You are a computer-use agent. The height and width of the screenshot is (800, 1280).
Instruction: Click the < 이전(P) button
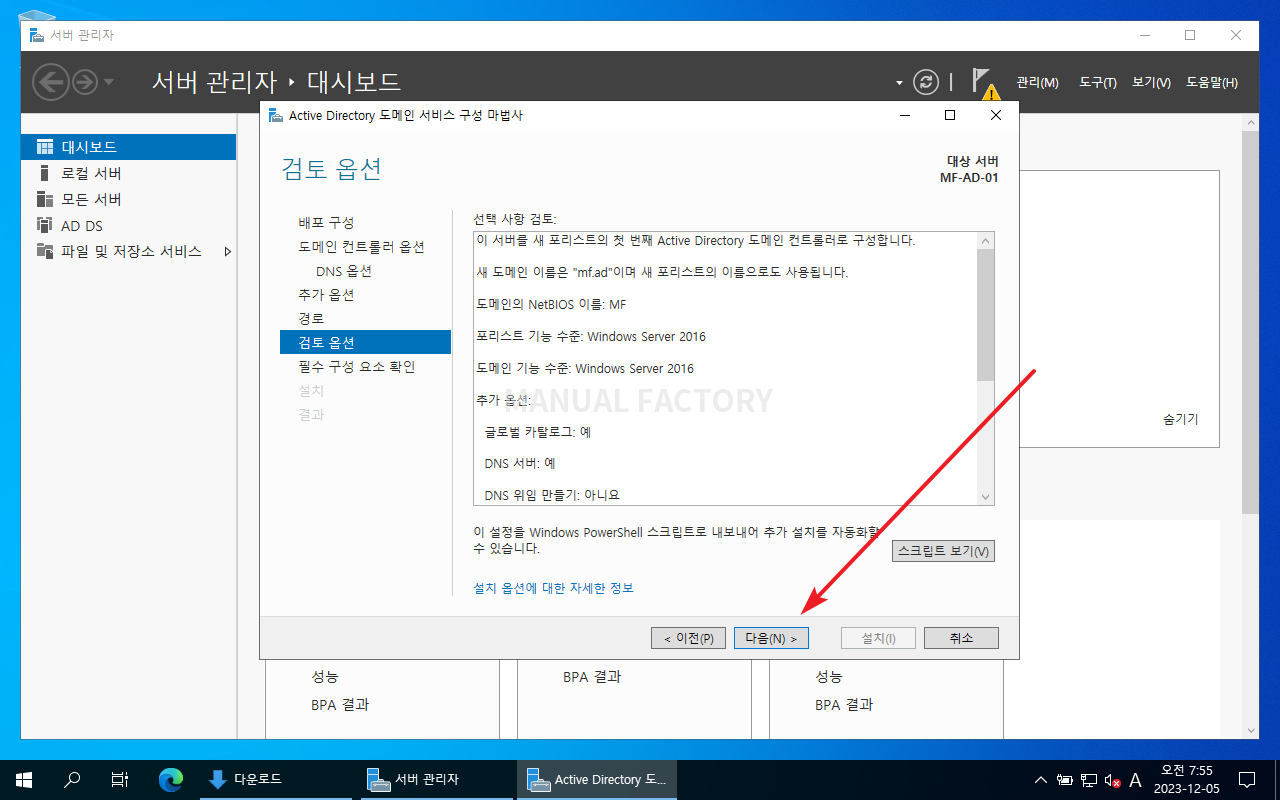coord(688,638)
